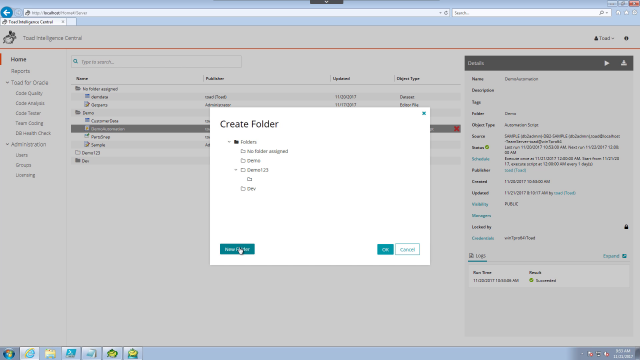This screenshot has height=360, width=640.
Task: Collapse the root Folders node in dialog
Action: [229, 142]
